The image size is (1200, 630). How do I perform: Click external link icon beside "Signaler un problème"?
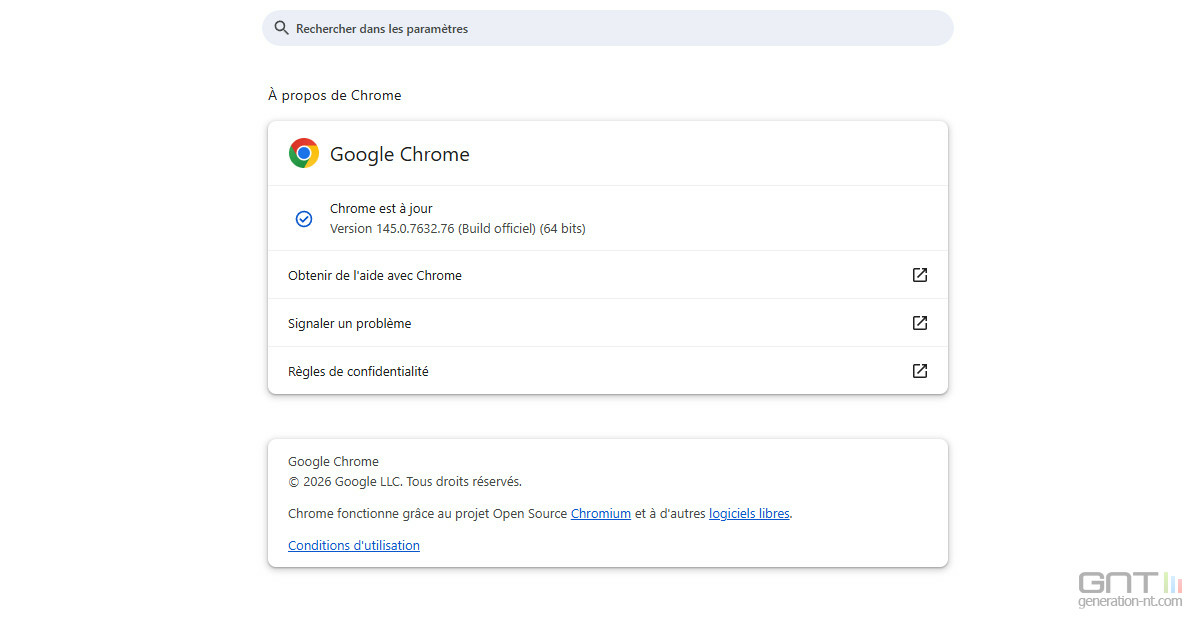pos(920,323)
